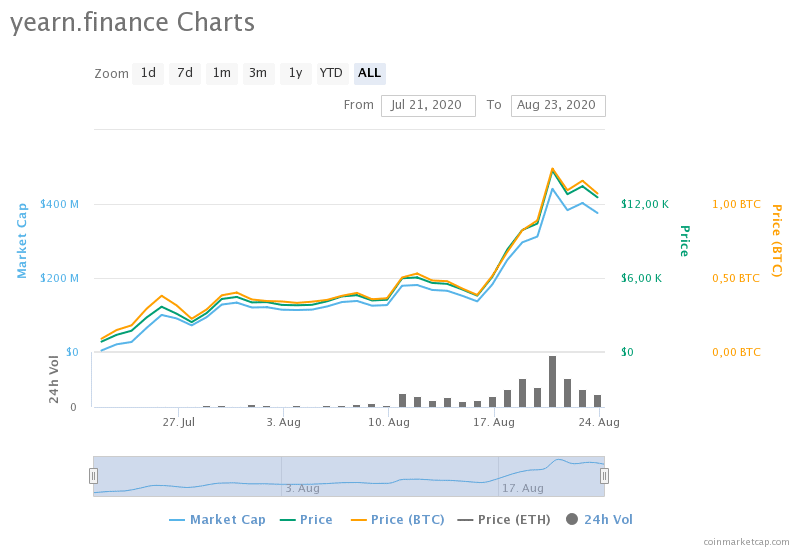The image size is (800, 550).
Task: Select the 1m zoom option
Action: (x=221, y=73)
